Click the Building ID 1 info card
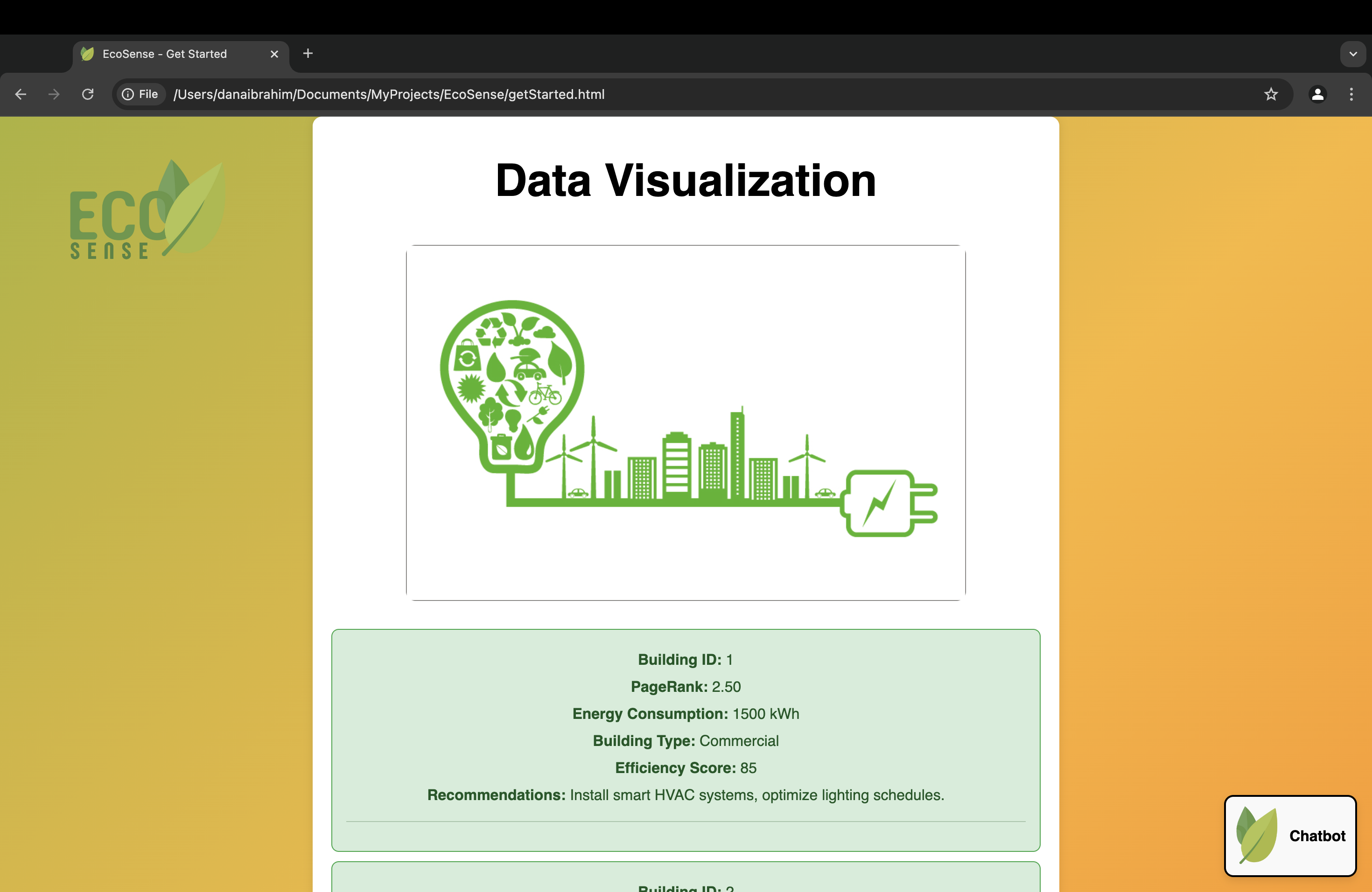This screenshot has height=892, width=1372. (x=686, y=740)
